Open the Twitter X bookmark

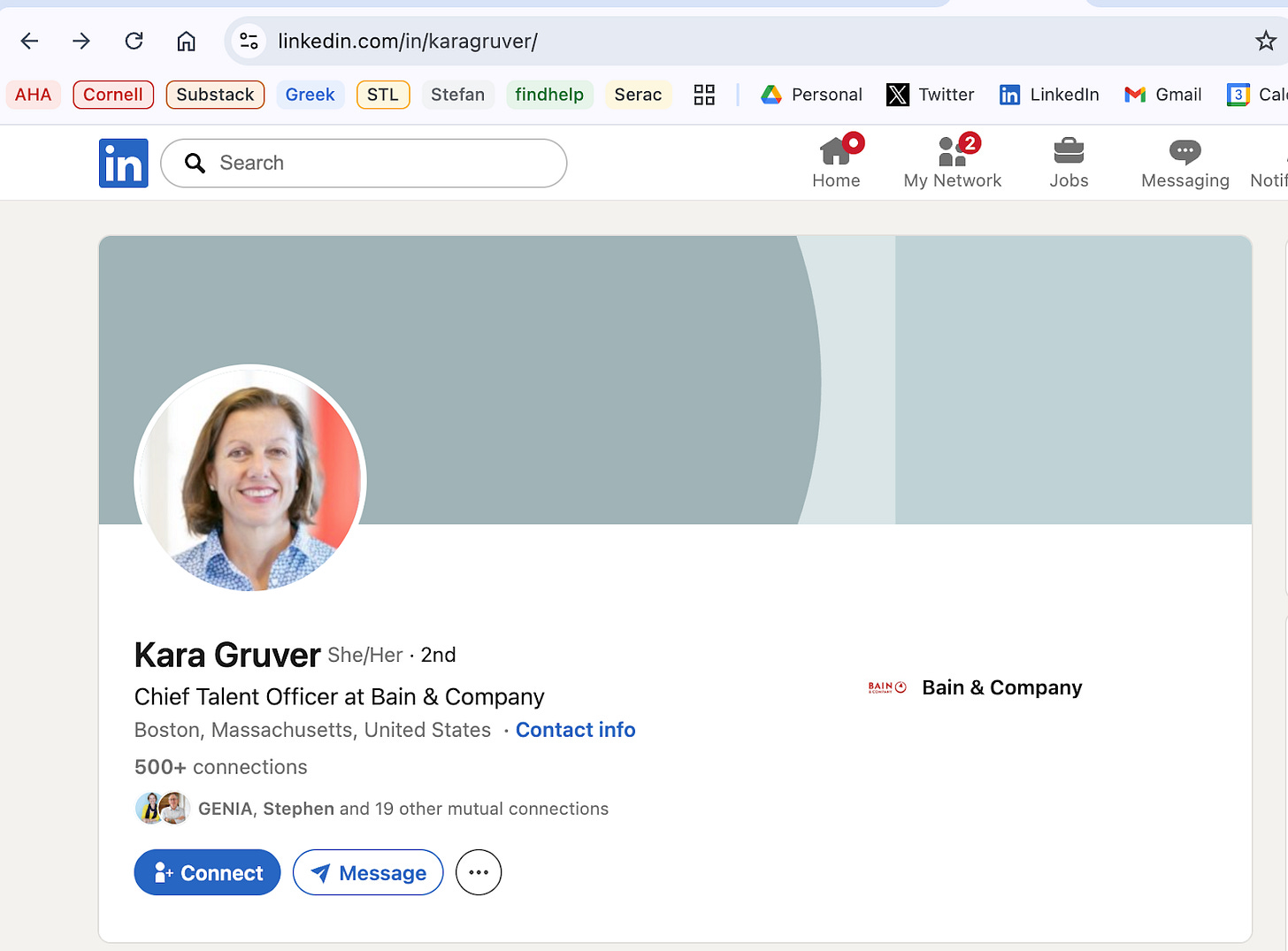931,95
